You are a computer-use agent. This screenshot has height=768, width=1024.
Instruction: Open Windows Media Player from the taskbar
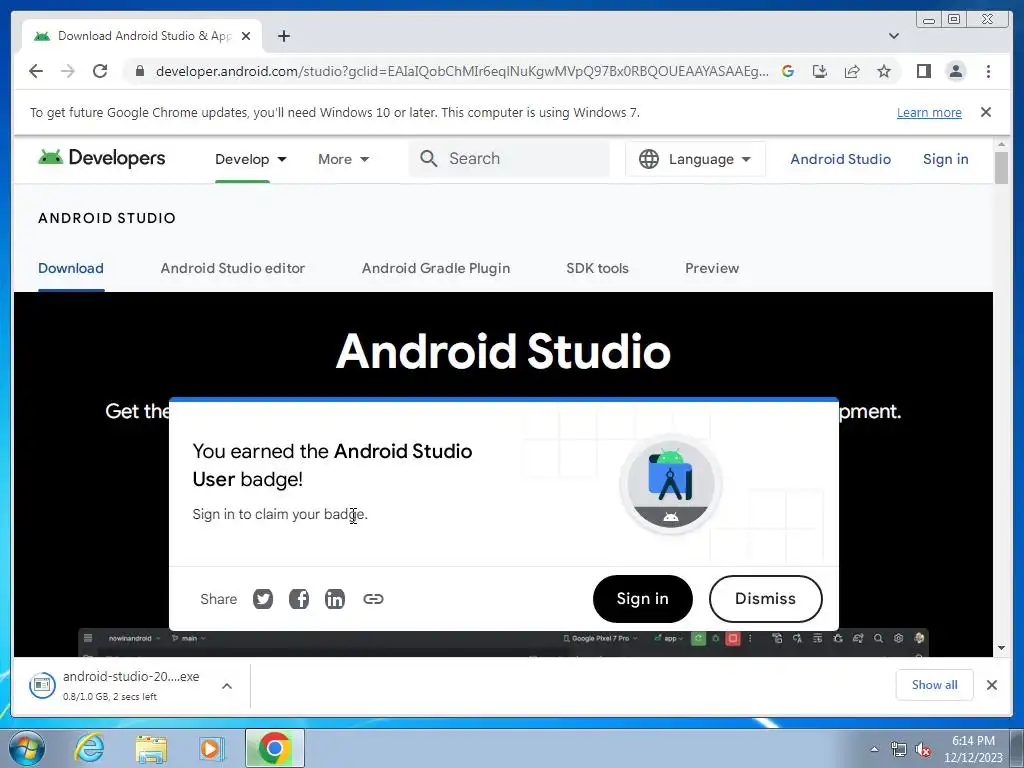(212, 748)
